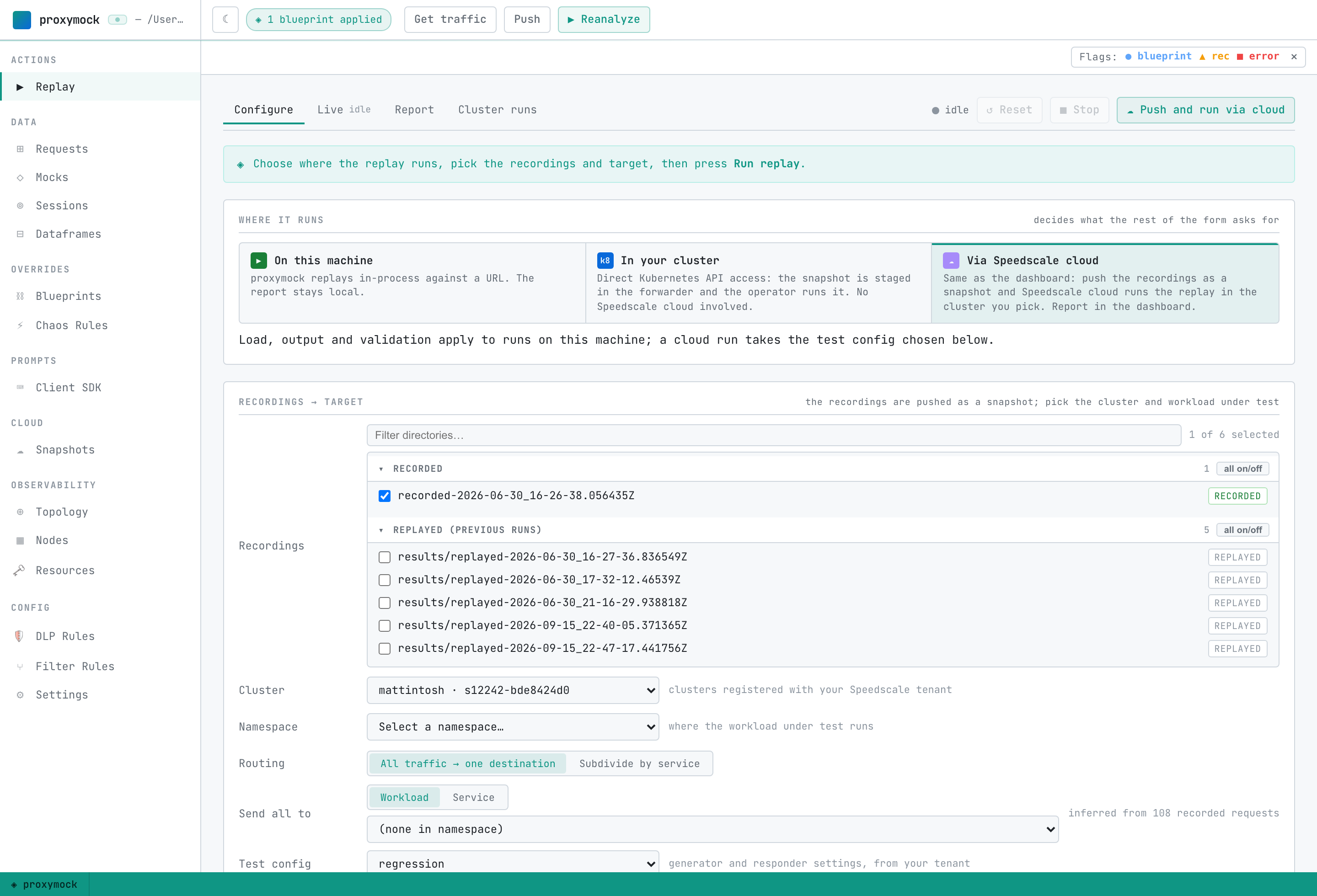Click the info diamond in hint banner

tap(240, 164)
